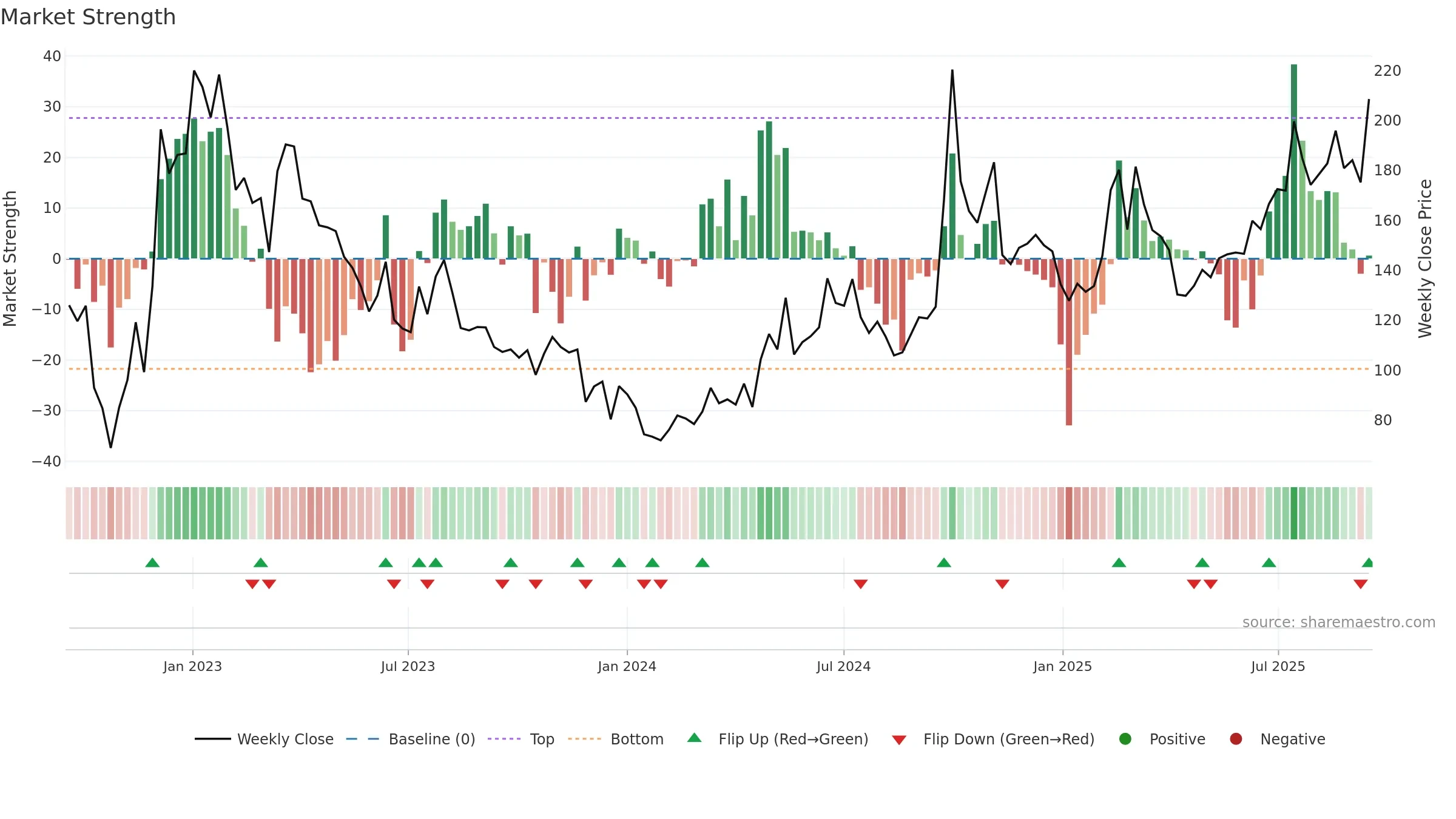Click the green triangle Flip Up legend icon
The image size is (1456, 819).
(695, 738)
